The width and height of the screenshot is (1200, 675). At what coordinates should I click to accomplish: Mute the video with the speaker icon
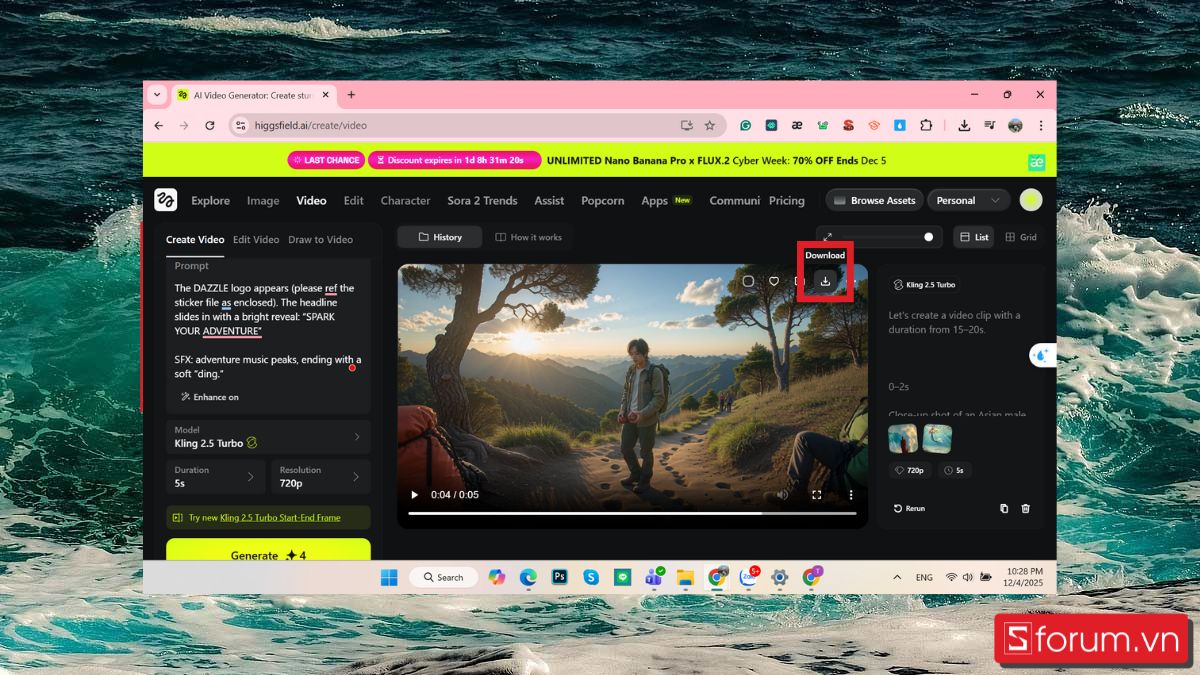click(782, 494)
